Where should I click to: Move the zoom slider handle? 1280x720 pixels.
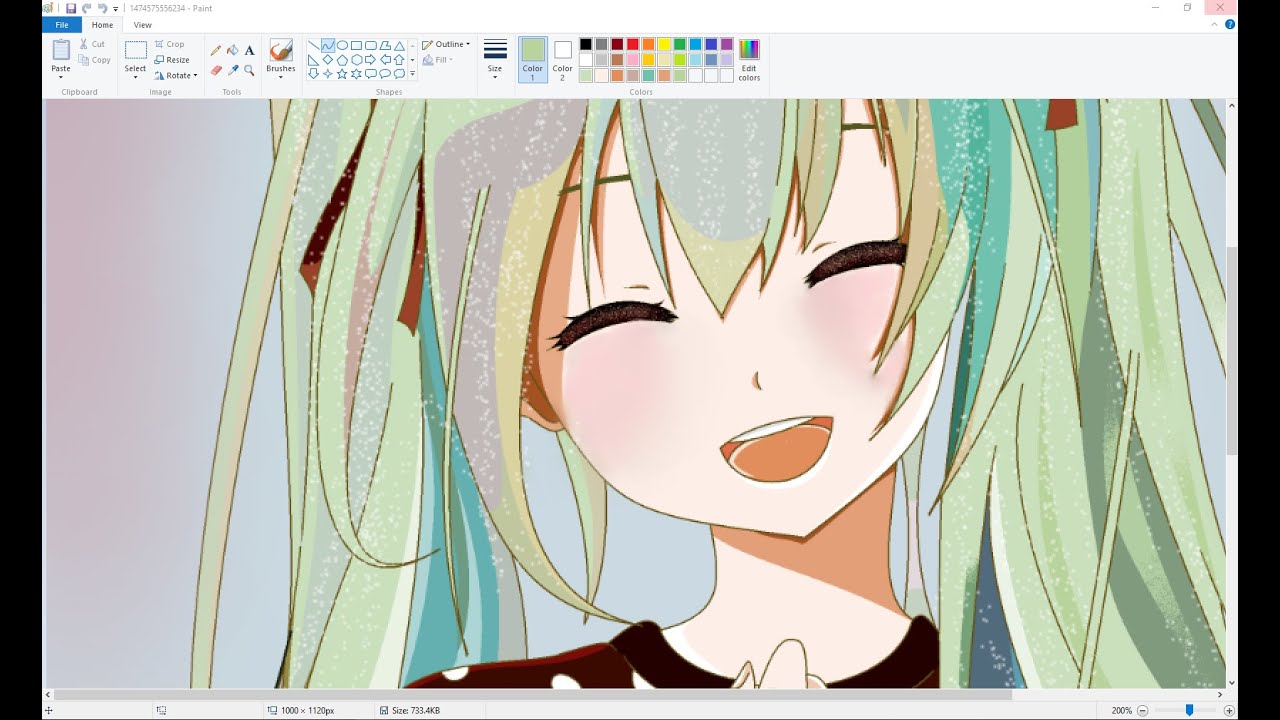[x=1189, y=710]
